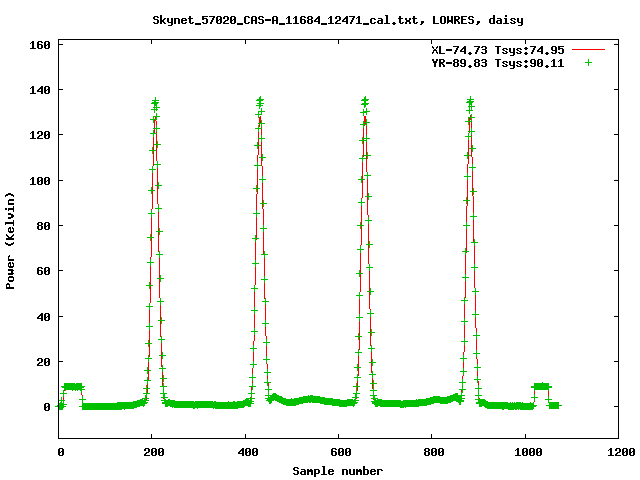The image size is (640, 480).
Task: Click the plot title Skynet_57020_CAS-A_11684_12471_cal.txt
Action: [338, 20]
